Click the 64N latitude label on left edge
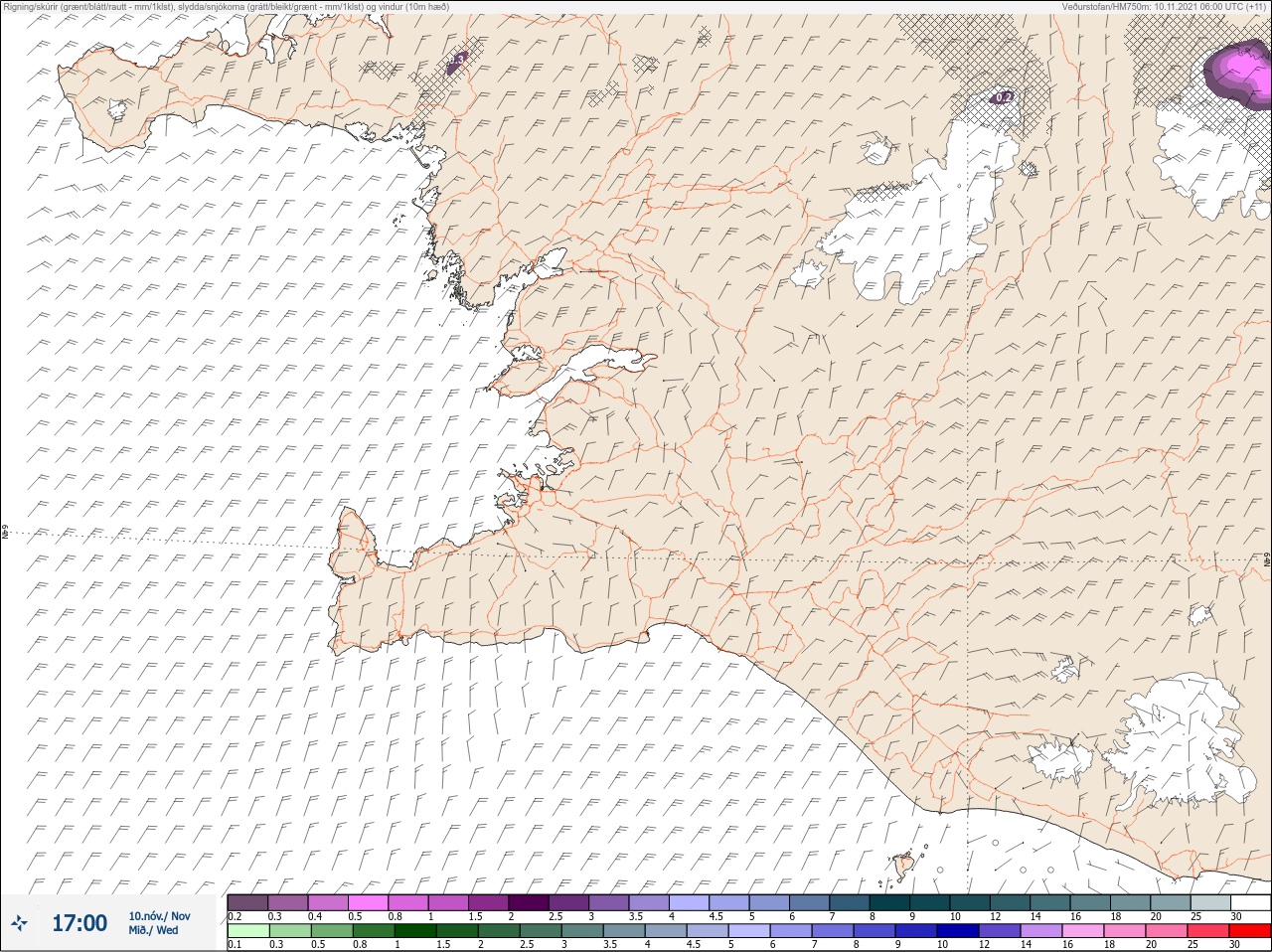This screenshot has height=952, width=1272. pyautogui.click(x=6, y=534)
